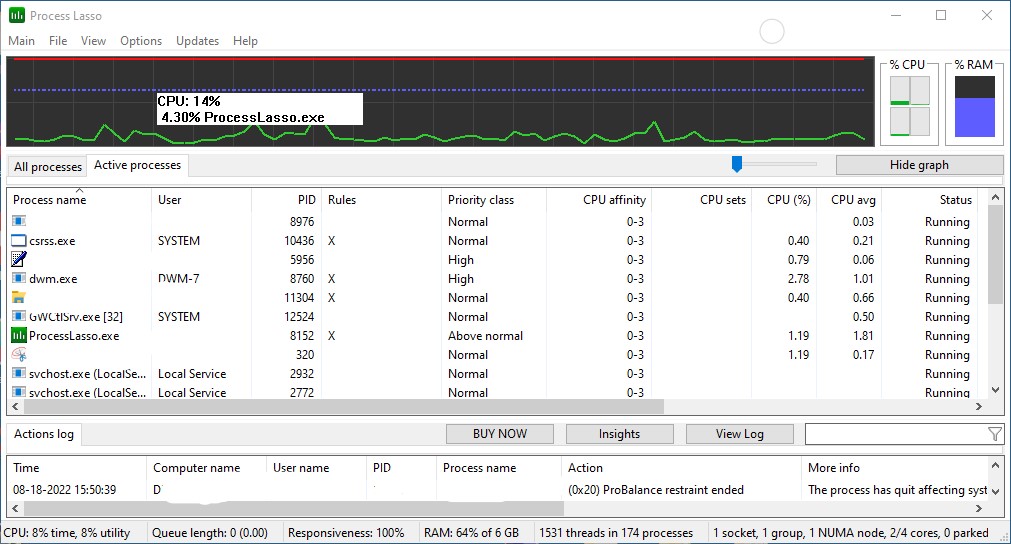Click the actions log scroll right arrow
The height and width of the screenshot is (544, 1011).
[x=979, y=509]
